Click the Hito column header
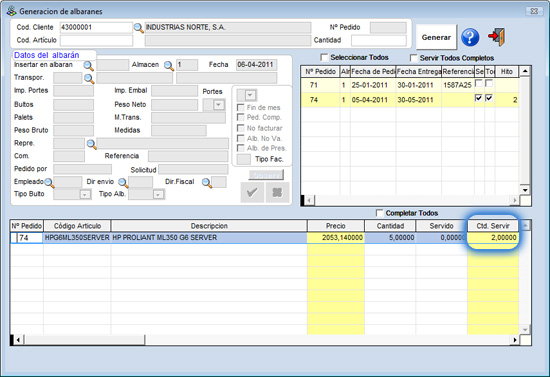Viewport: 550px width, 377px height. pos(507,72)
